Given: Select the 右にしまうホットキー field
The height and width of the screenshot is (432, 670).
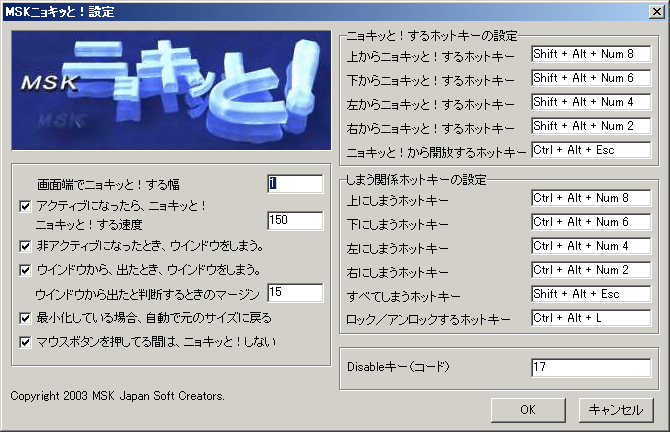Looking at the screenshot, I should coord(591,270).
